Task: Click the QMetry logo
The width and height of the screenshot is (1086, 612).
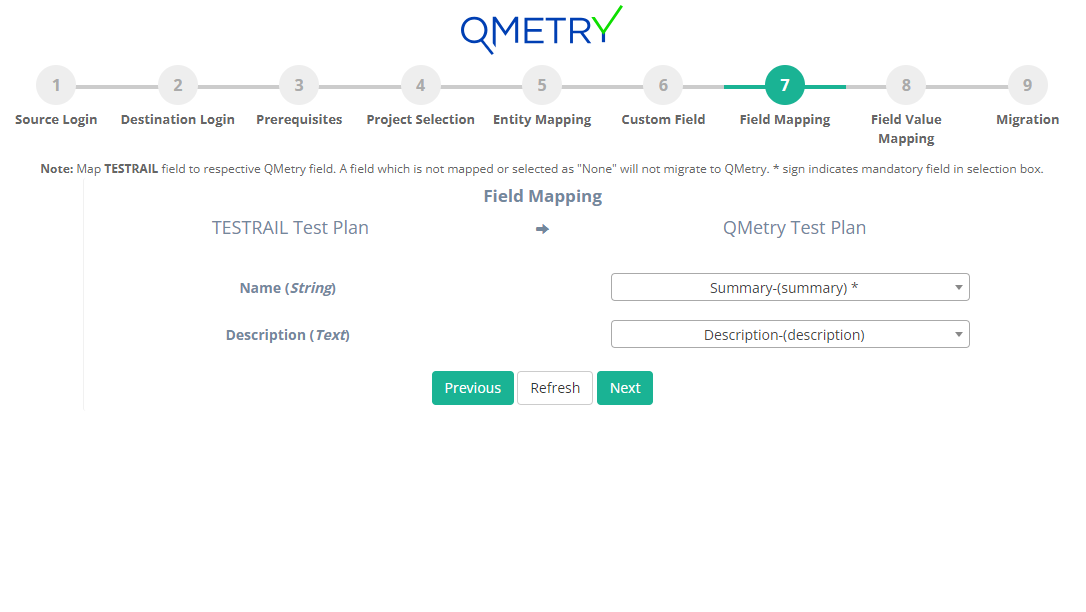Action: 542,30
